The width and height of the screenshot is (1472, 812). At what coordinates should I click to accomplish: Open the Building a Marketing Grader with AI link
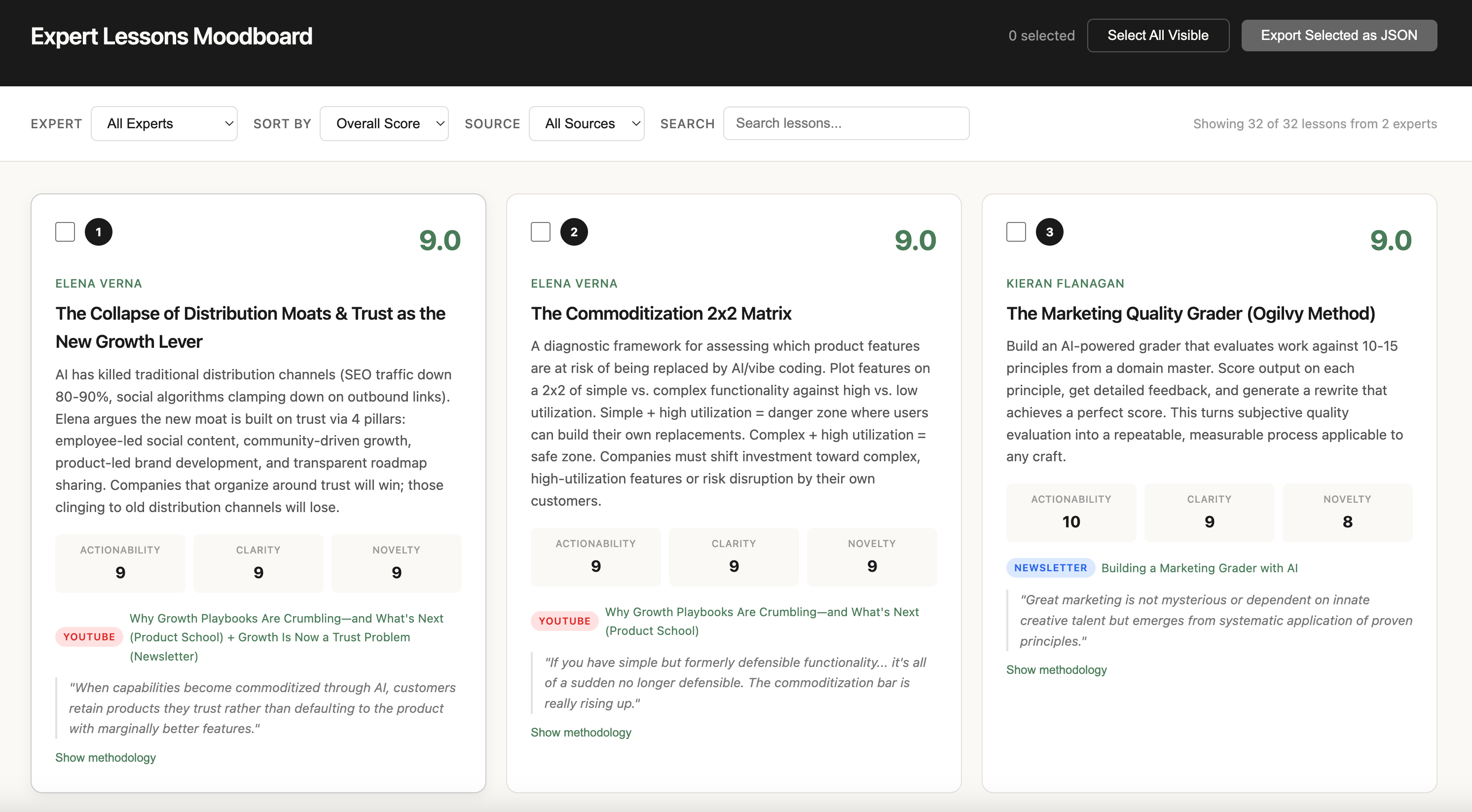pos(1199,568)
